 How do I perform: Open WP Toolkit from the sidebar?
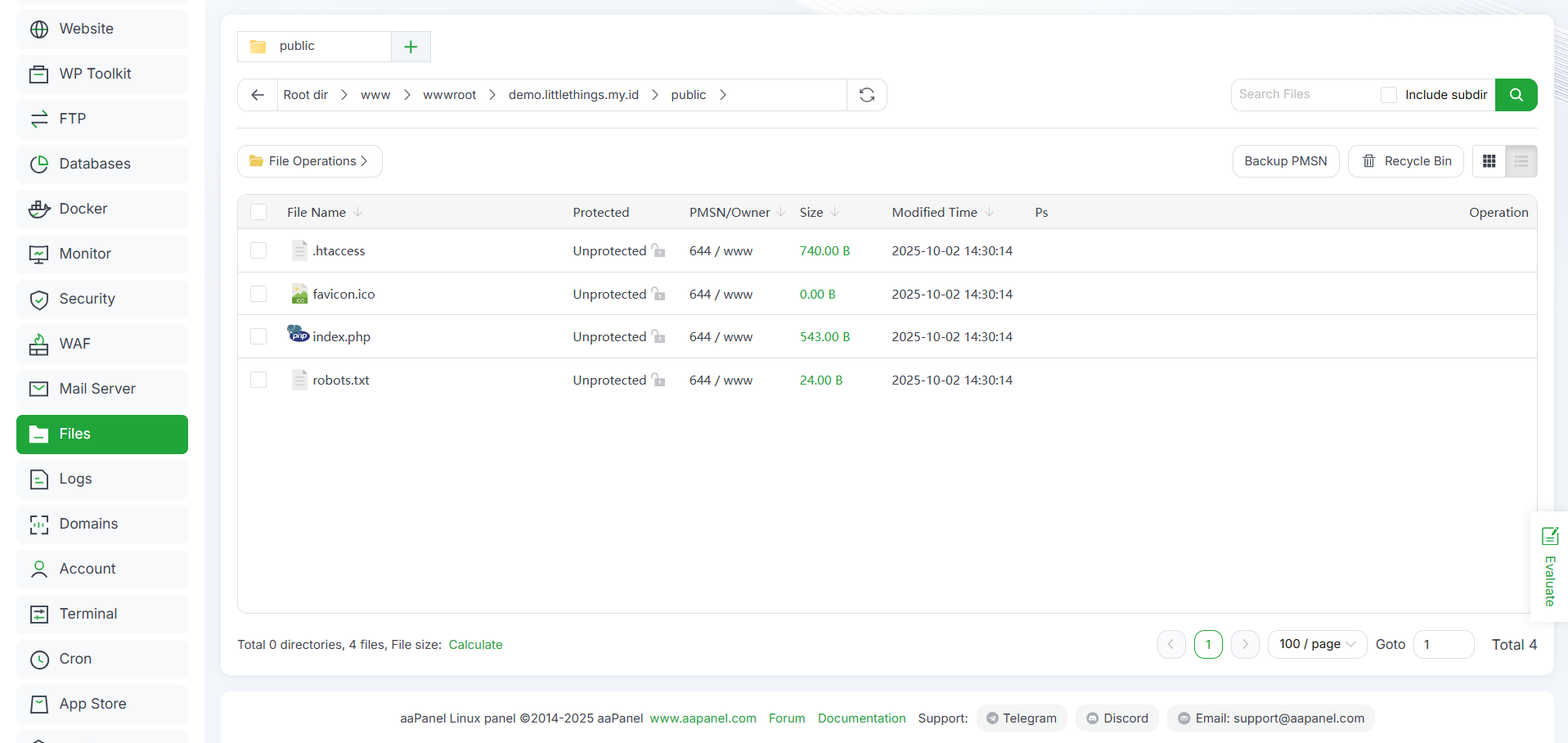click(102, 74)
